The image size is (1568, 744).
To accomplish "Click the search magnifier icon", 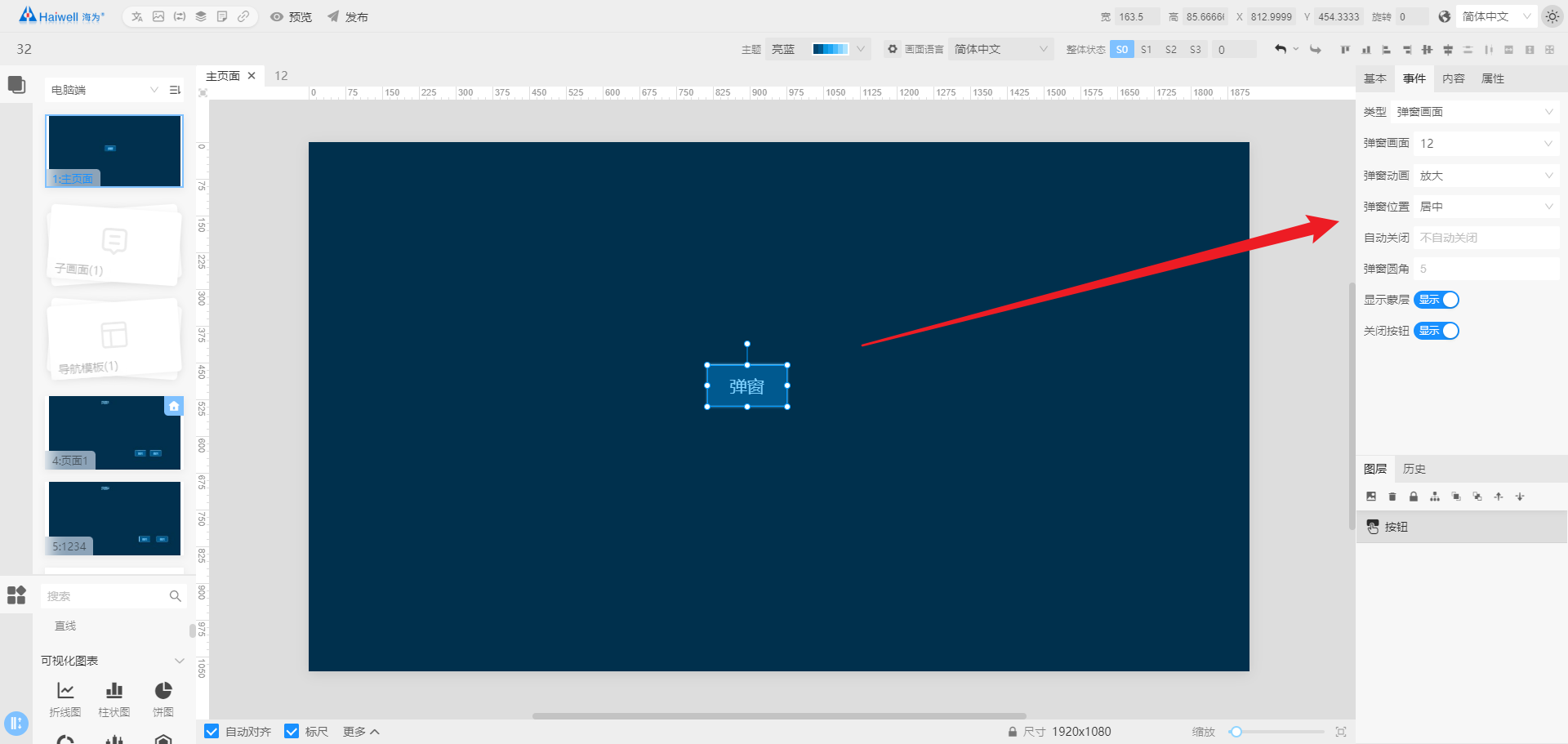I will click(x=175, y=596).
